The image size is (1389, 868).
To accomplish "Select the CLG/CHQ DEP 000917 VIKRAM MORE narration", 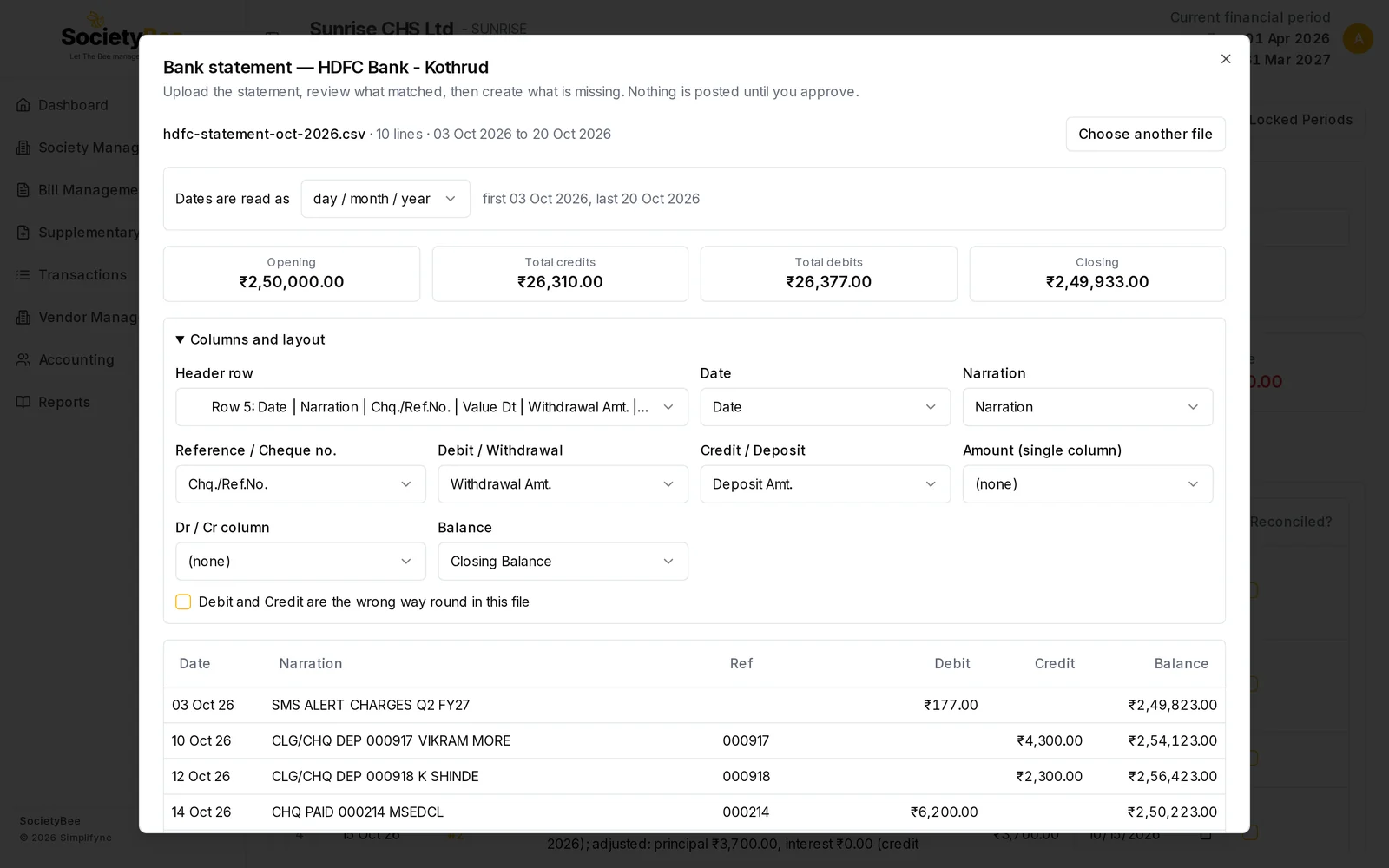I will click(x=391, y=740).
